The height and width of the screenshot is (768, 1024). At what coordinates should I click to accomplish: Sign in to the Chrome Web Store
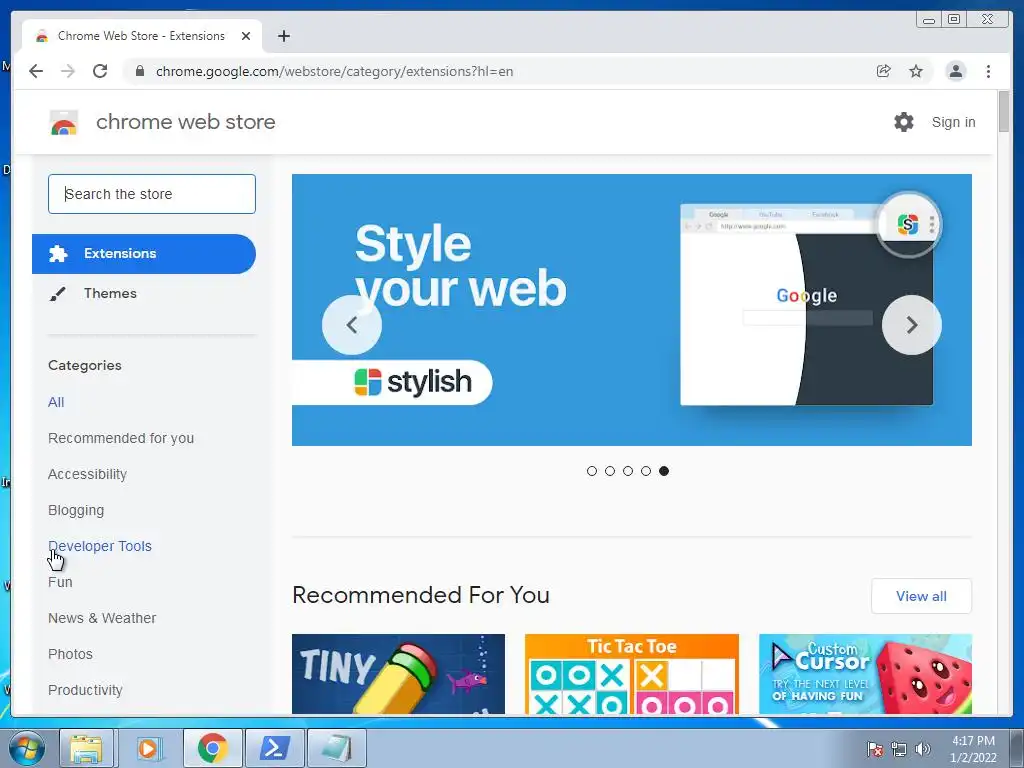953,122
